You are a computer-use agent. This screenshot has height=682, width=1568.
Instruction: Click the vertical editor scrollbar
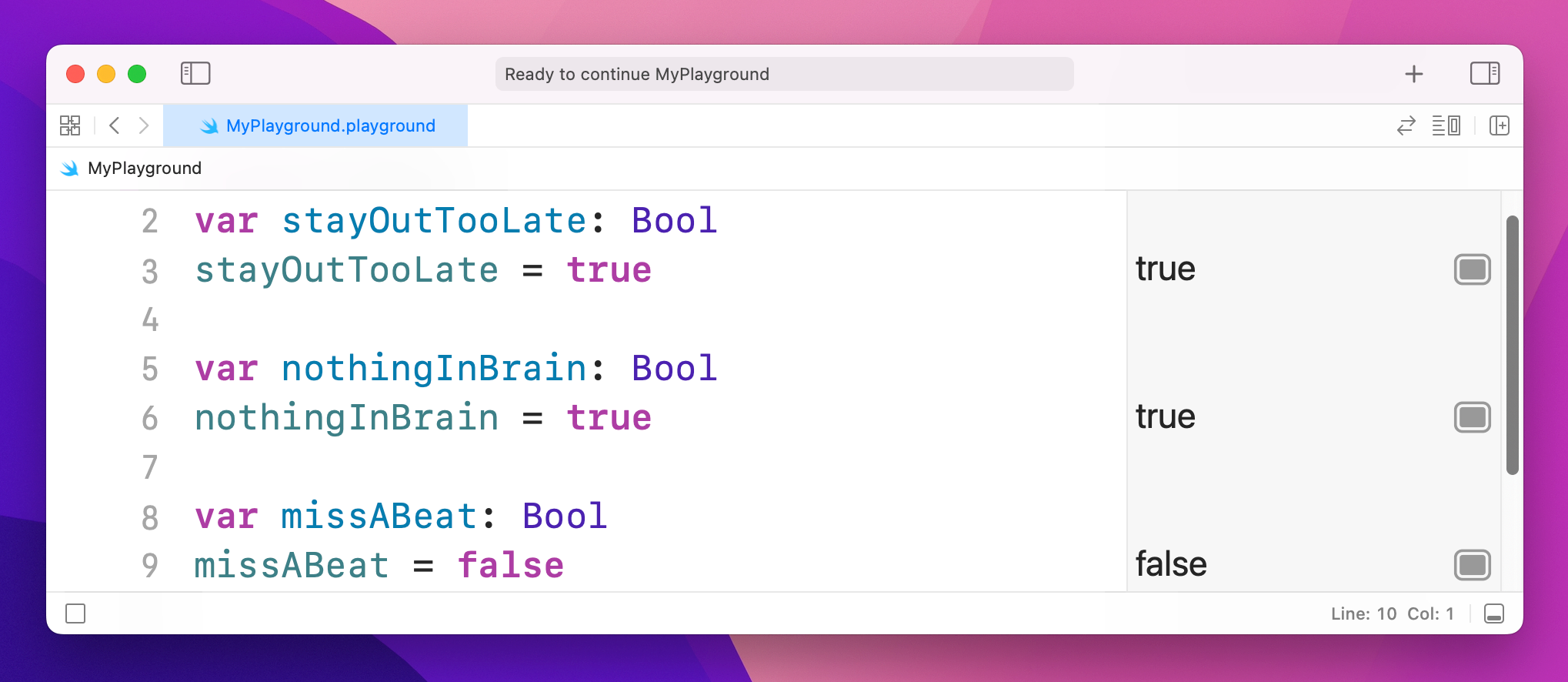(1512, 345)
